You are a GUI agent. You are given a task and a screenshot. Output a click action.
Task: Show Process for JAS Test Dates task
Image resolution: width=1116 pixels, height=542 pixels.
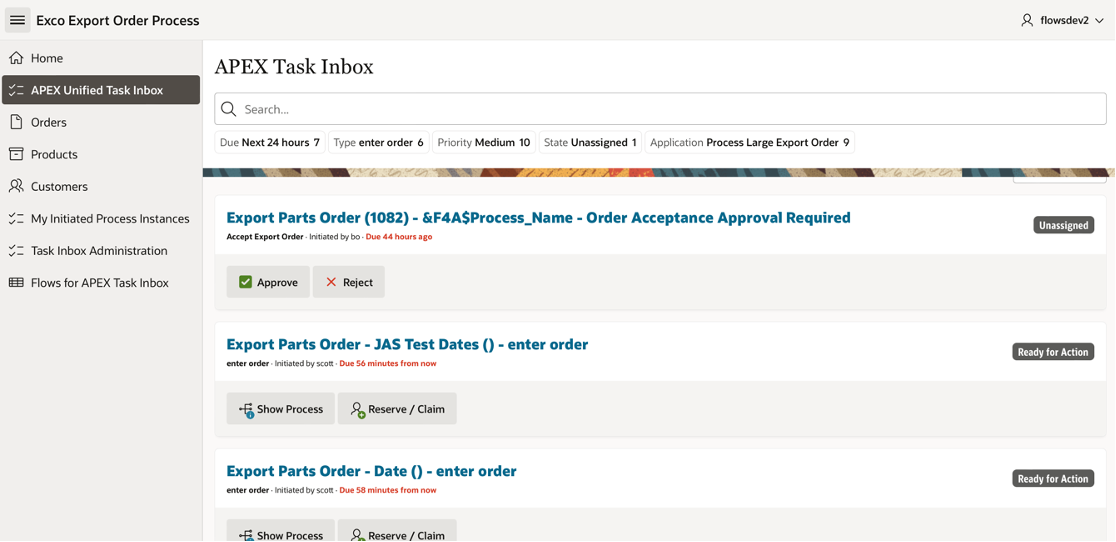coord(280,409)
